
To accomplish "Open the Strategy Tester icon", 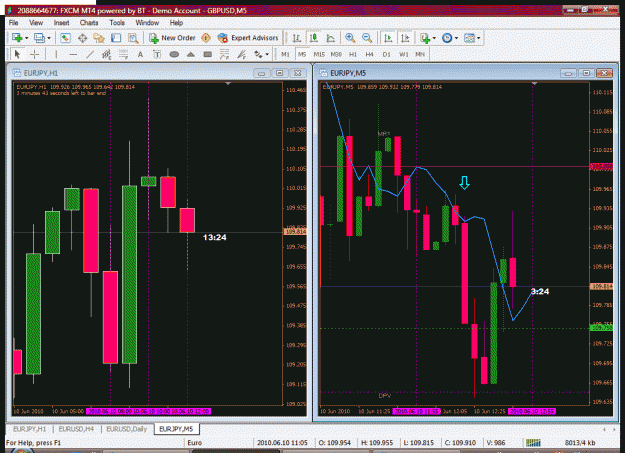I will [x=133, y=38].
